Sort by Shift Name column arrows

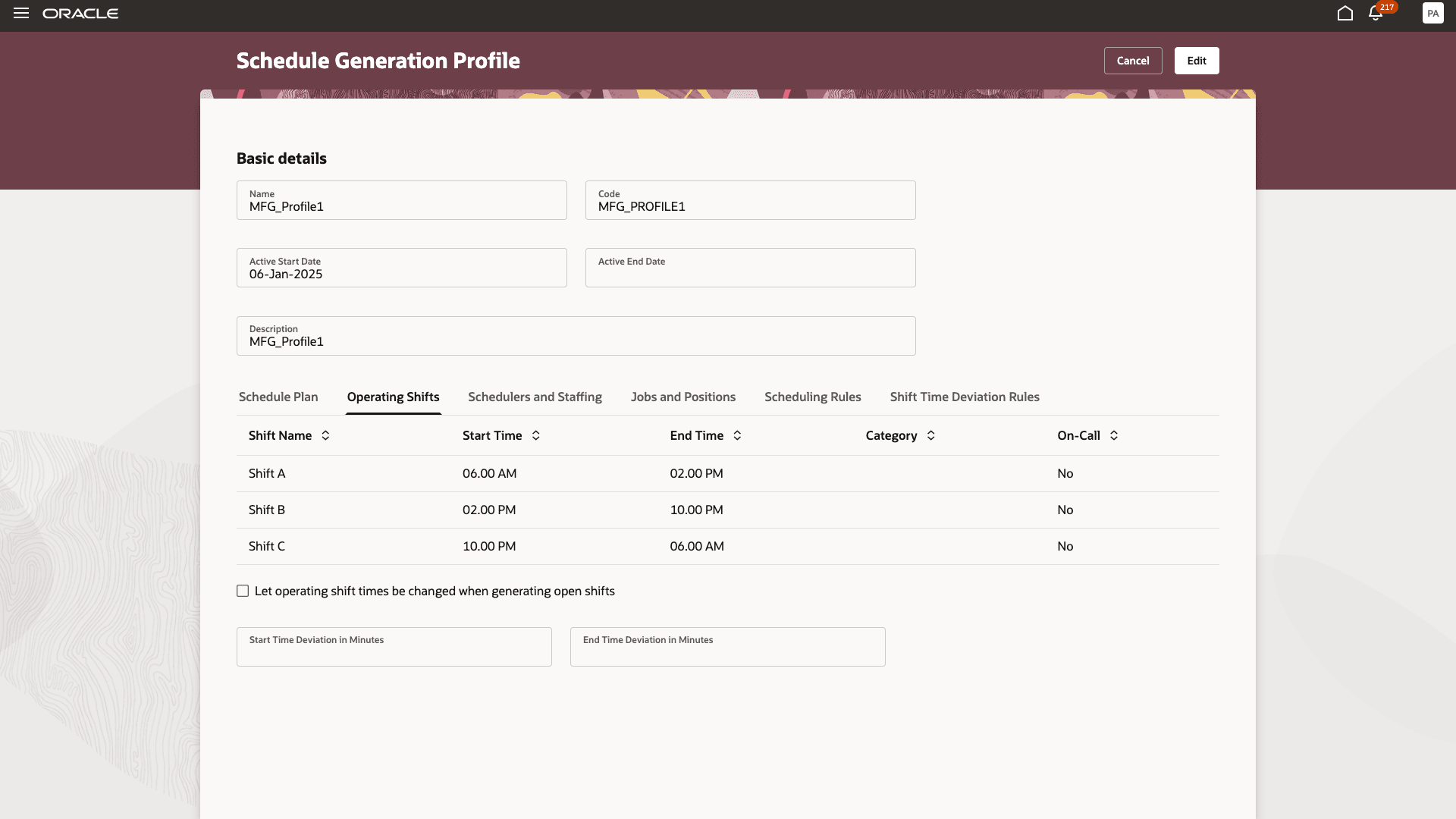coord(325,435)
